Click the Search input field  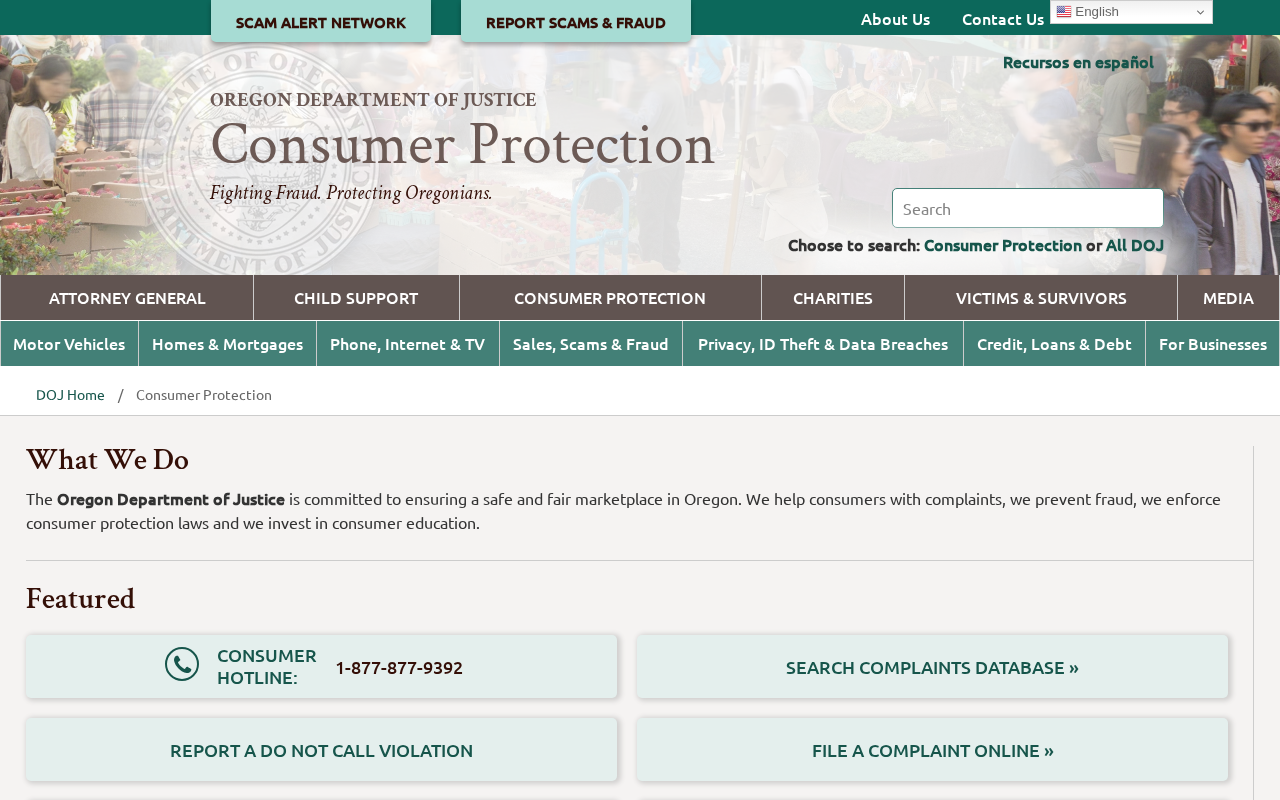(1028, 208)
